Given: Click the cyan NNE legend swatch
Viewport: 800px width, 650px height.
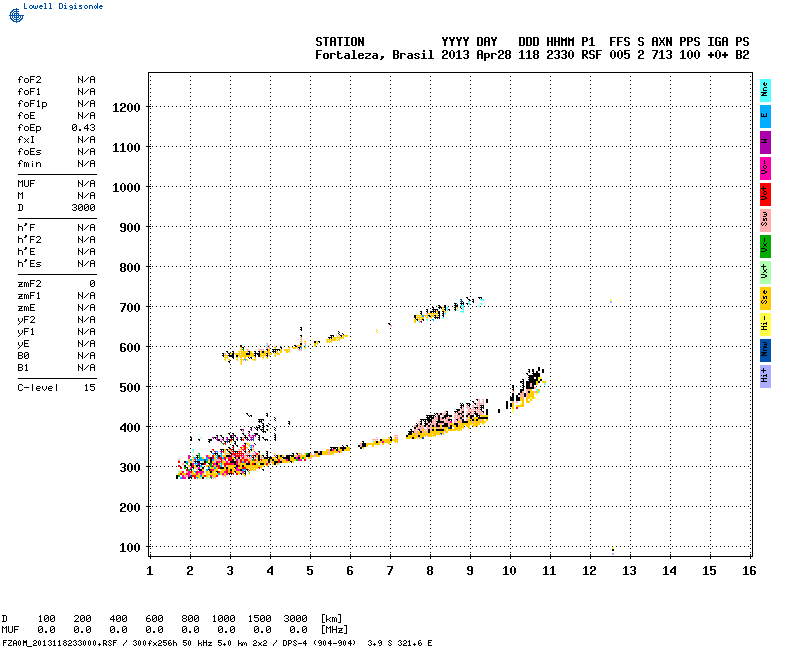Looking at the screenshot, I should click(765, 89).
